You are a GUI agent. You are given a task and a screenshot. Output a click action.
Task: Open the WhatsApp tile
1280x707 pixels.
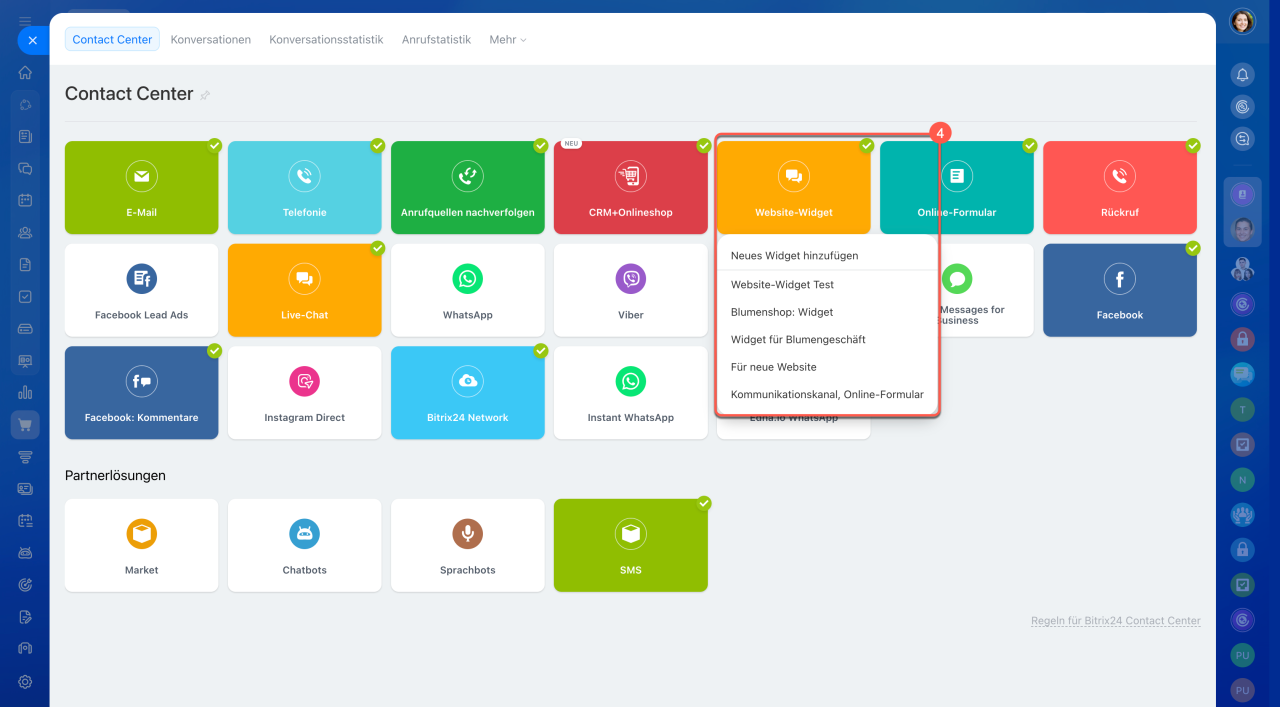[x=467, y=290]
